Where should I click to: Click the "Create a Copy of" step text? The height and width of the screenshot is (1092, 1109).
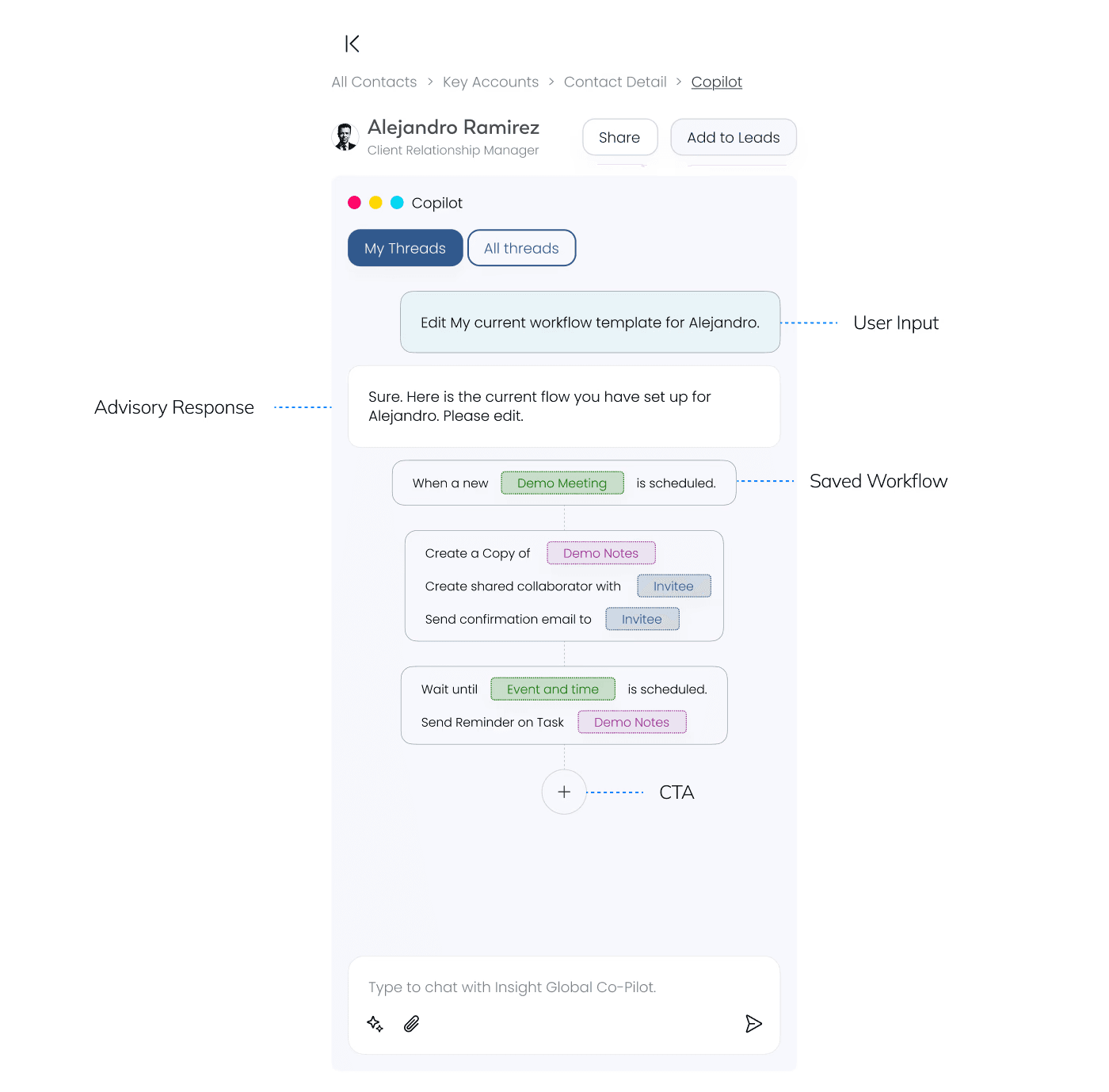tap(477, 553)
